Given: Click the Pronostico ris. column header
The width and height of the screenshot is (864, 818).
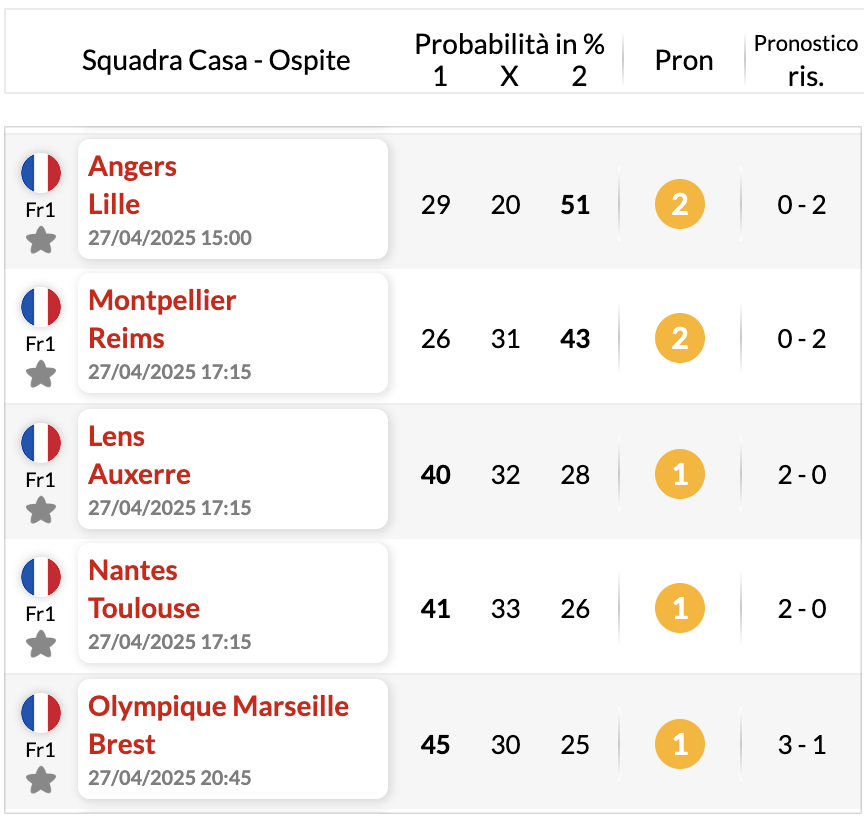Looking at the screenshot, I should (x=806, y=59).
